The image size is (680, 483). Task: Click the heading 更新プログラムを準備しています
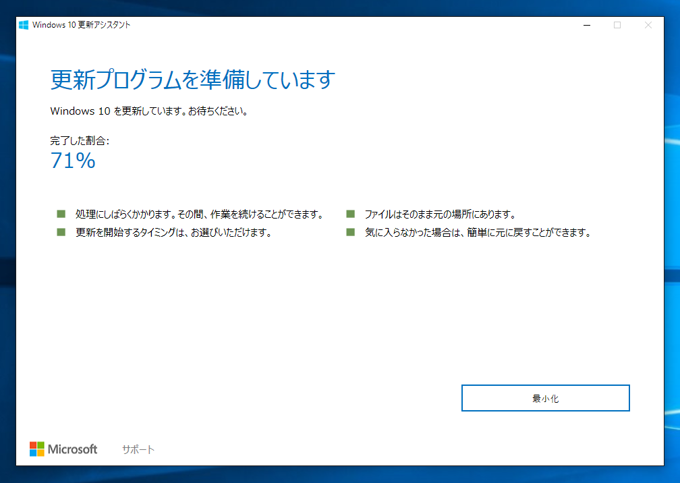pyautogui.click(x=193, y=80)
